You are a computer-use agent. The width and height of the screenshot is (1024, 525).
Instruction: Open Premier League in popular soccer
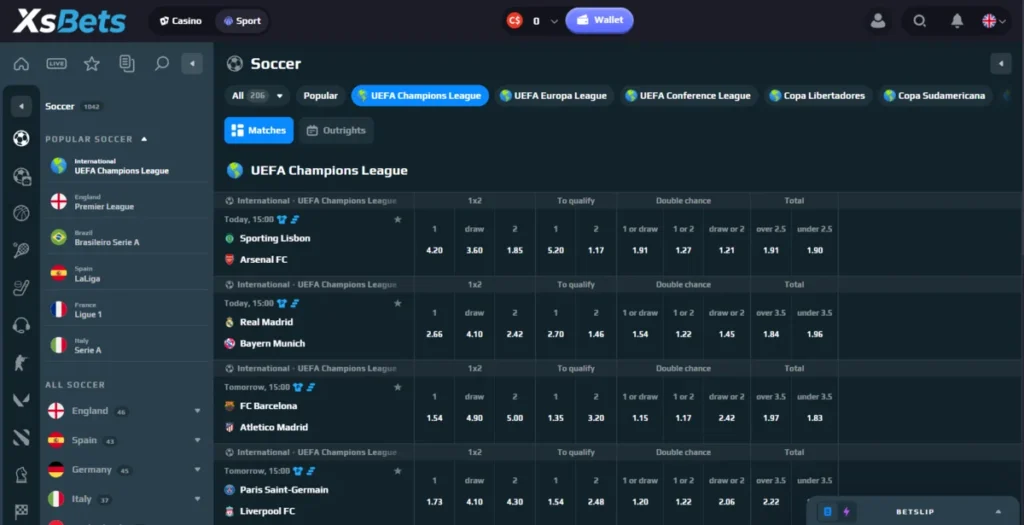point(104,203)
